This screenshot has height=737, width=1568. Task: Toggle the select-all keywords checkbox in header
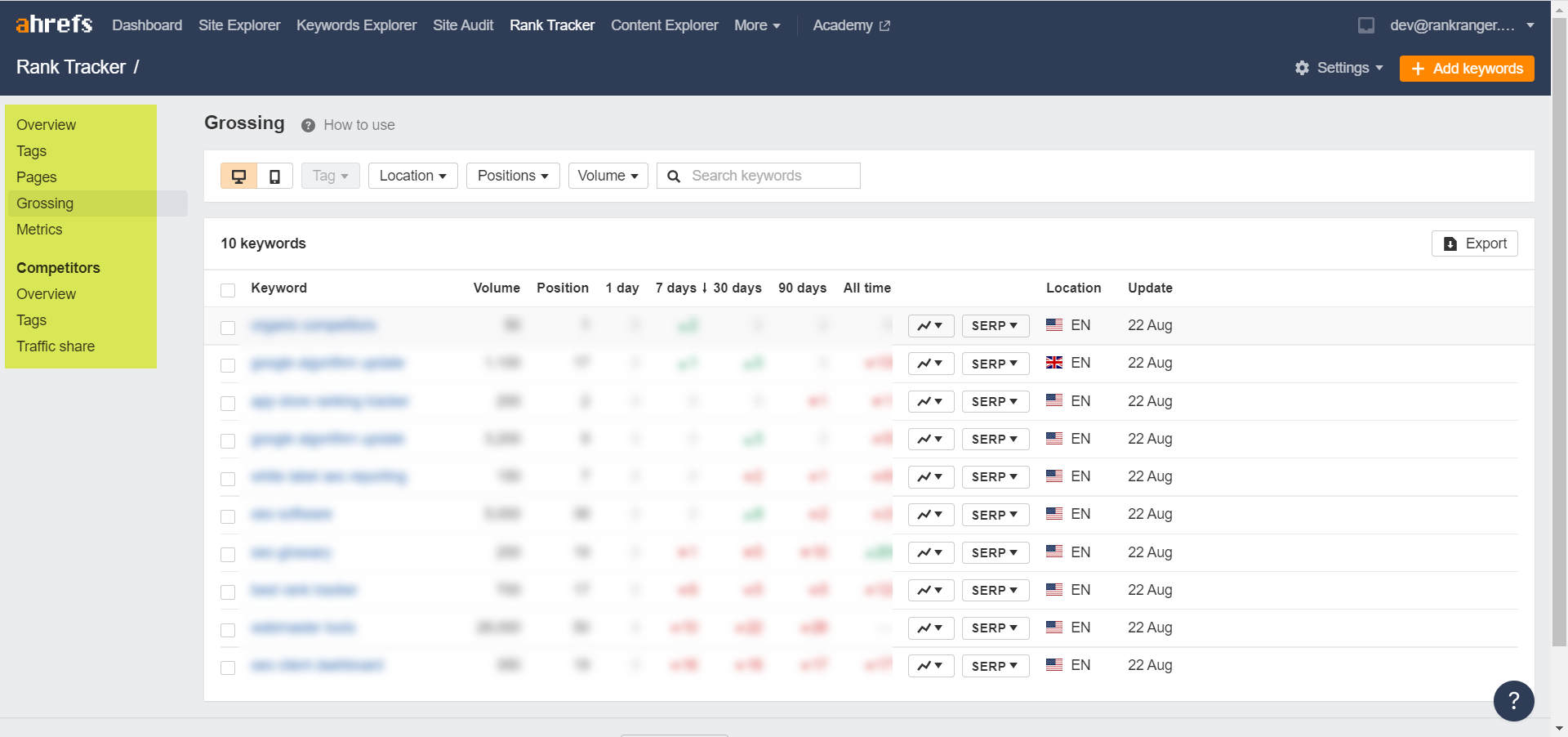click(x=228, y=290)
